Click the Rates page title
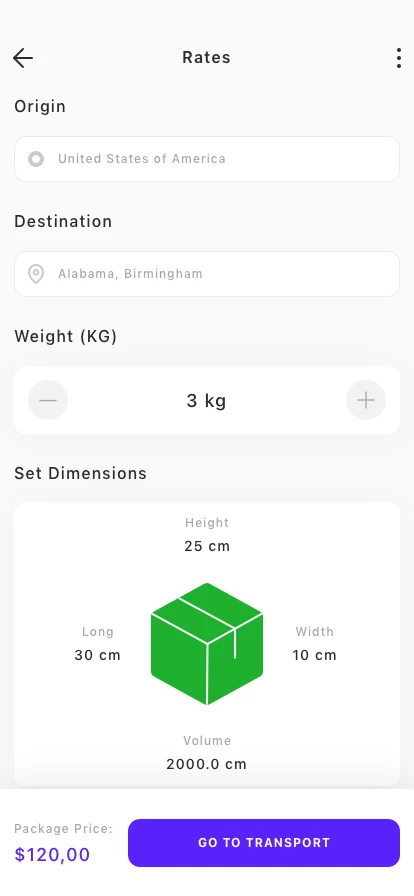Screen dimensions: 414x896 coord(206,57)
